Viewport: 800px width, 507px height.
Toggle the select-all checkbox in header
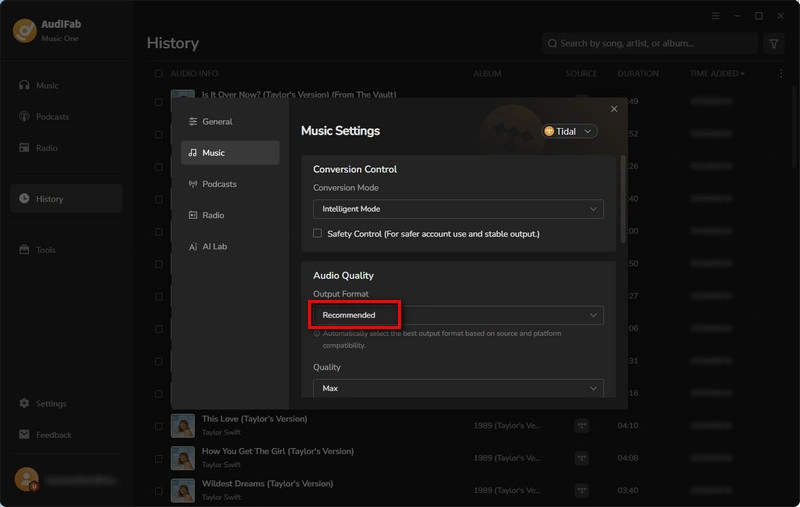tap(159, 73)
